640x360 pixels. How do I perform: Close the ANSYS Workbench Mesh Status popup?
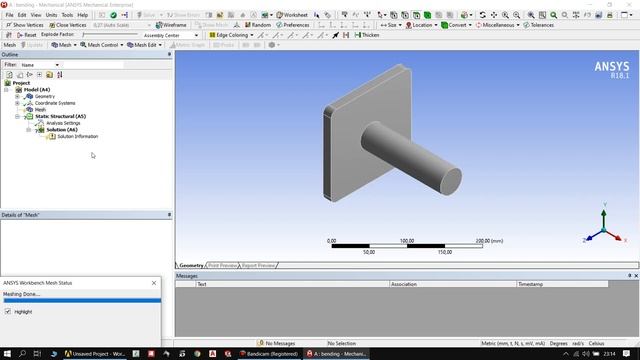pyautogui.click(x=154, y=283)
